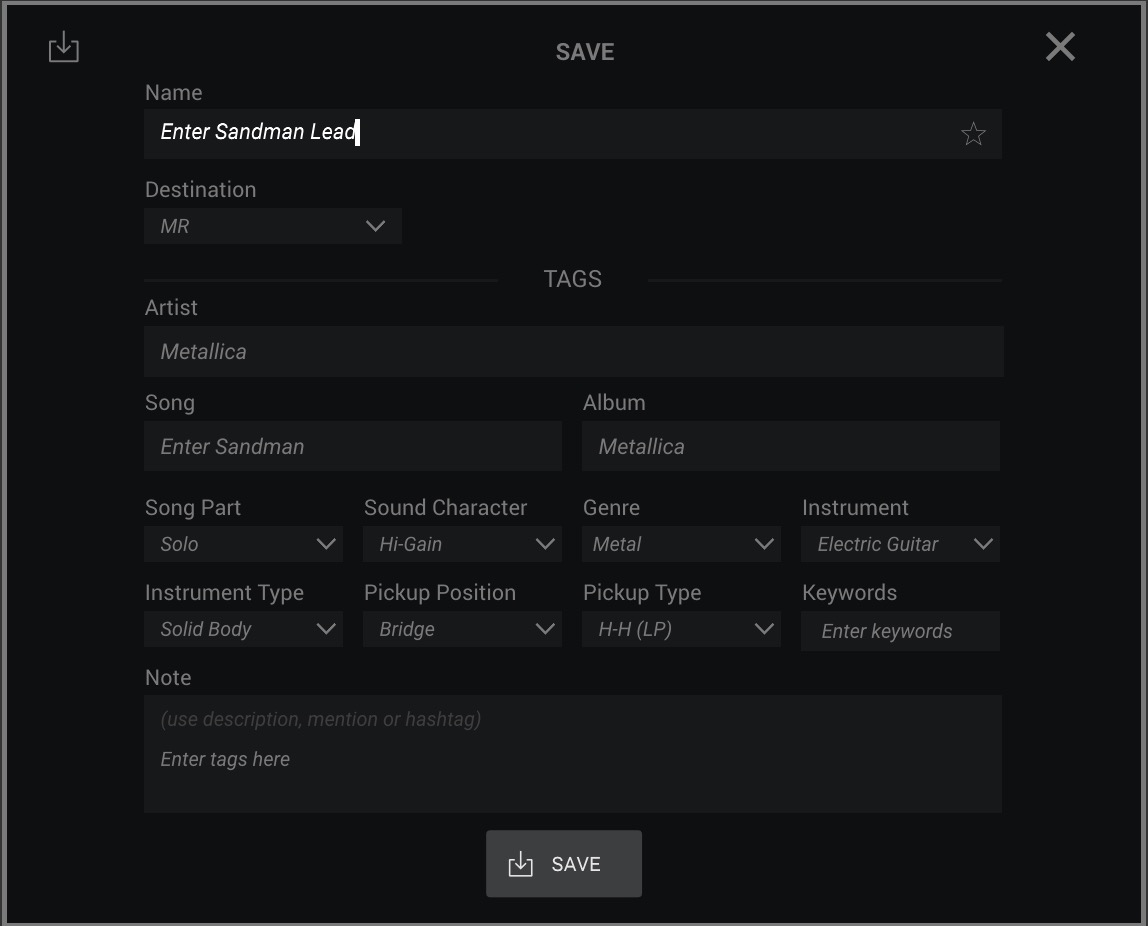
Task: Click the SAVE button at the bottom
Action: 564,864
